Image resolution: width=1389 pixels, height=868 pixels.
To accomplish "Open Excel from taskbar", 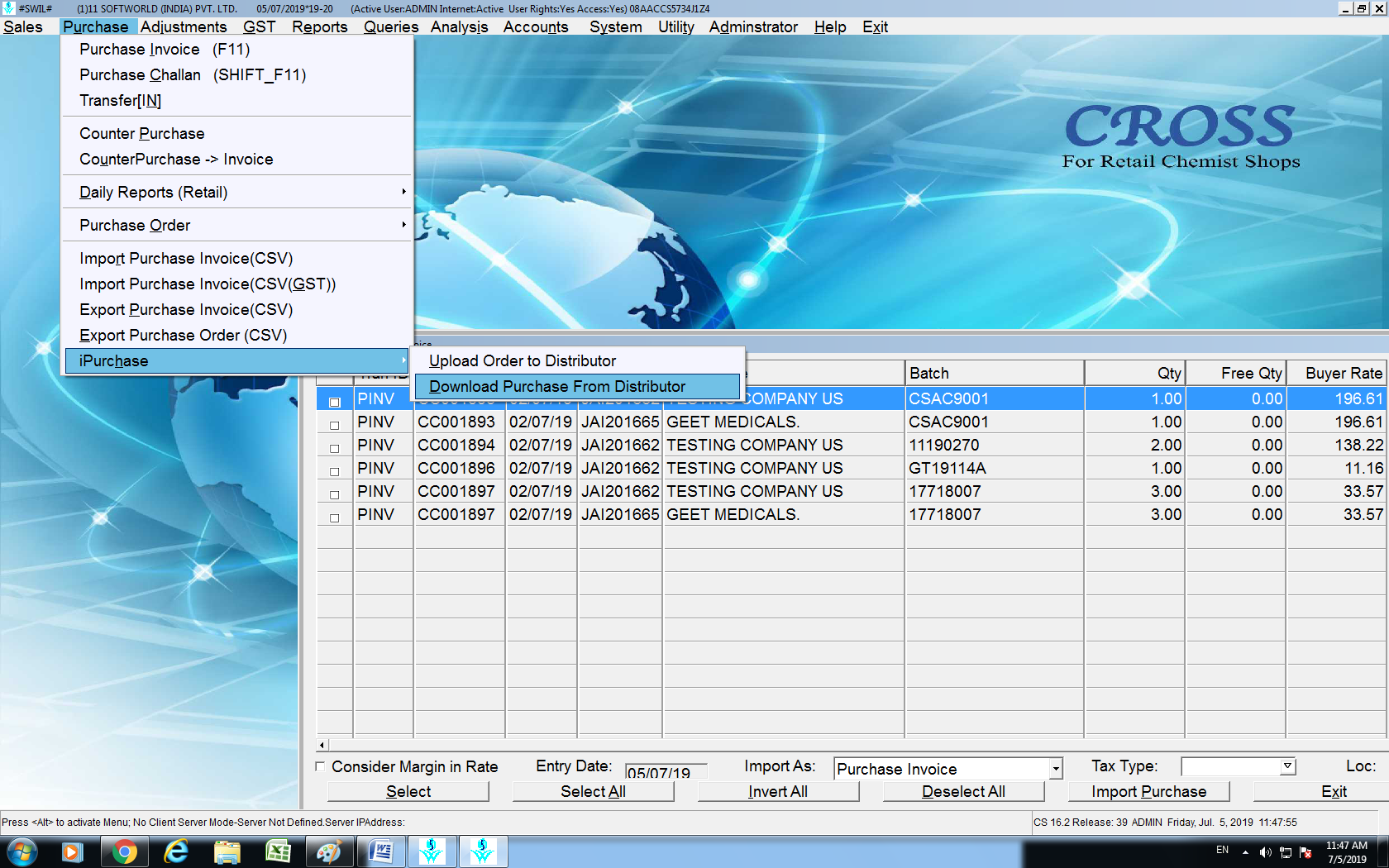I will pyautogui.click(x=278, y=851).
